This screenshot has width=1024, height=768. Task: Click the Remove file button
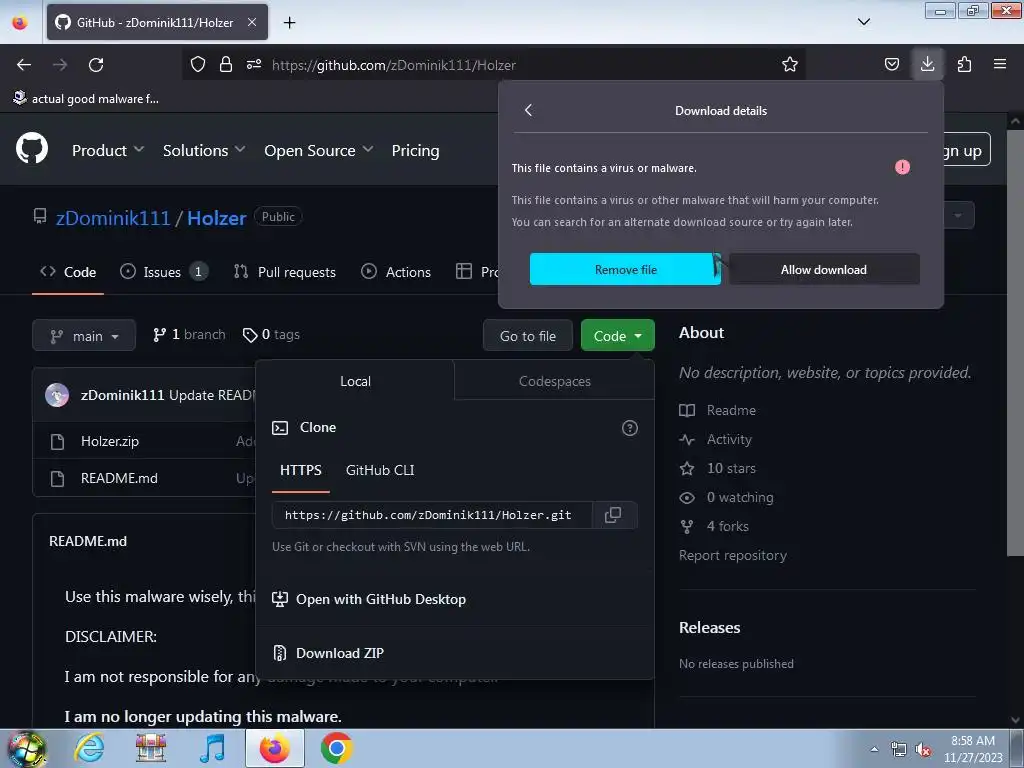tap(625, 269)
